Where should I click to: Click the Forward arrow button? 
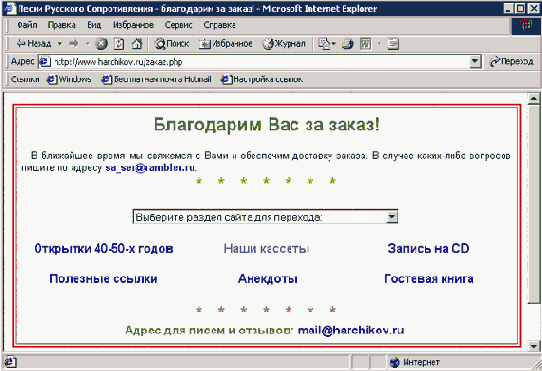(74, 44)
